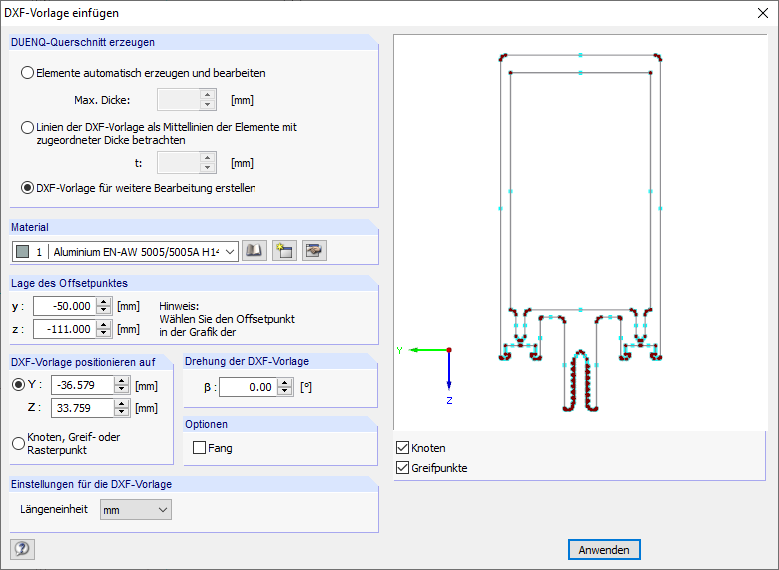Click the offset y value field
Image resolution: width=779 pixels, height=570 pixels.
64,306
